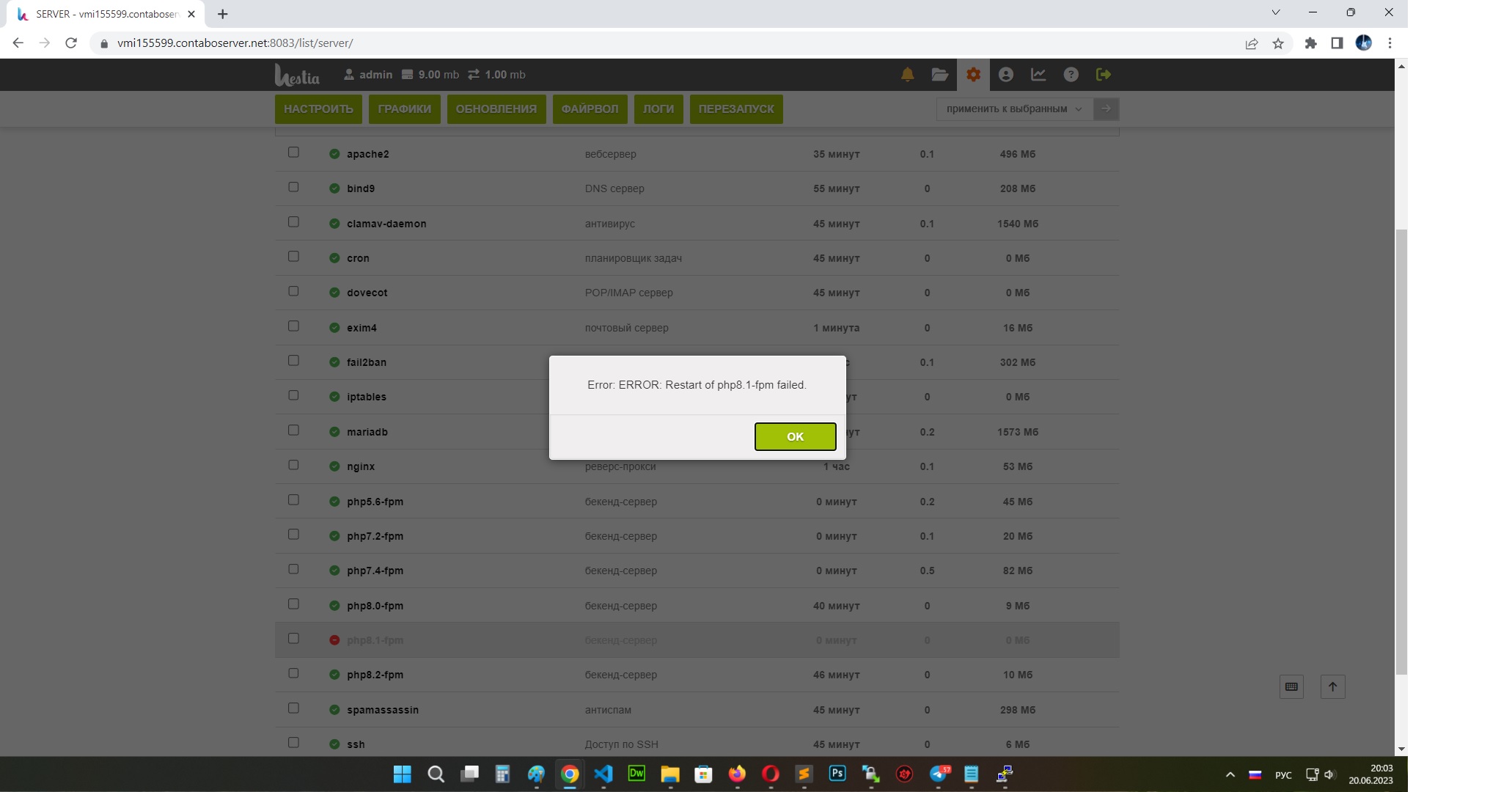The height and width of the screenshot is (792, 1512).
Task: Click the logout icon
Action: pyautogui.click(x=1103, y=75)
